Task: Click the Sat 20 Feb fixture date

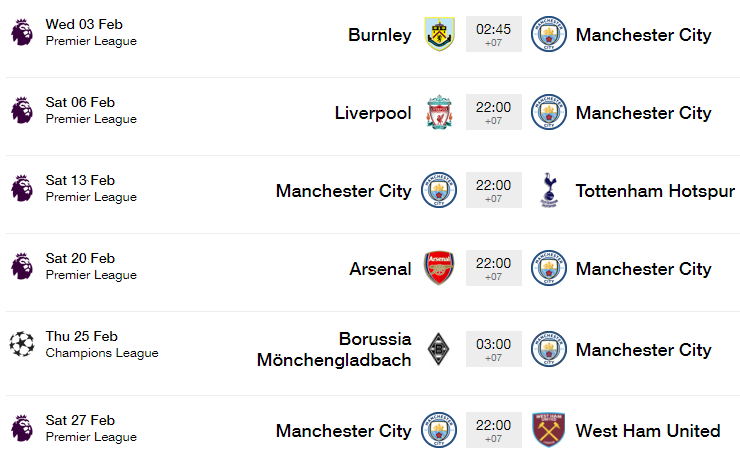Action: [x=80, y=259]
